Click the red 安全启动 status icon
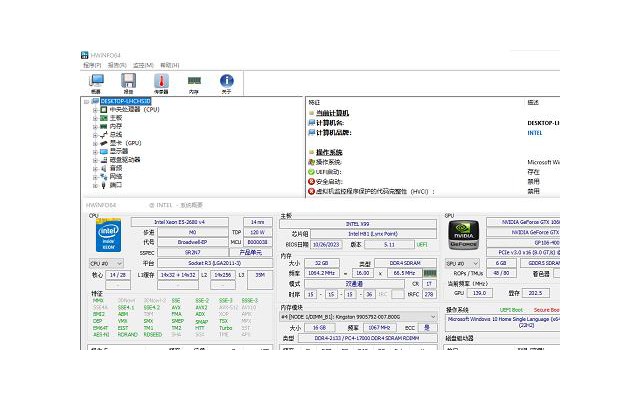The image size is (640, 400). 311,182
